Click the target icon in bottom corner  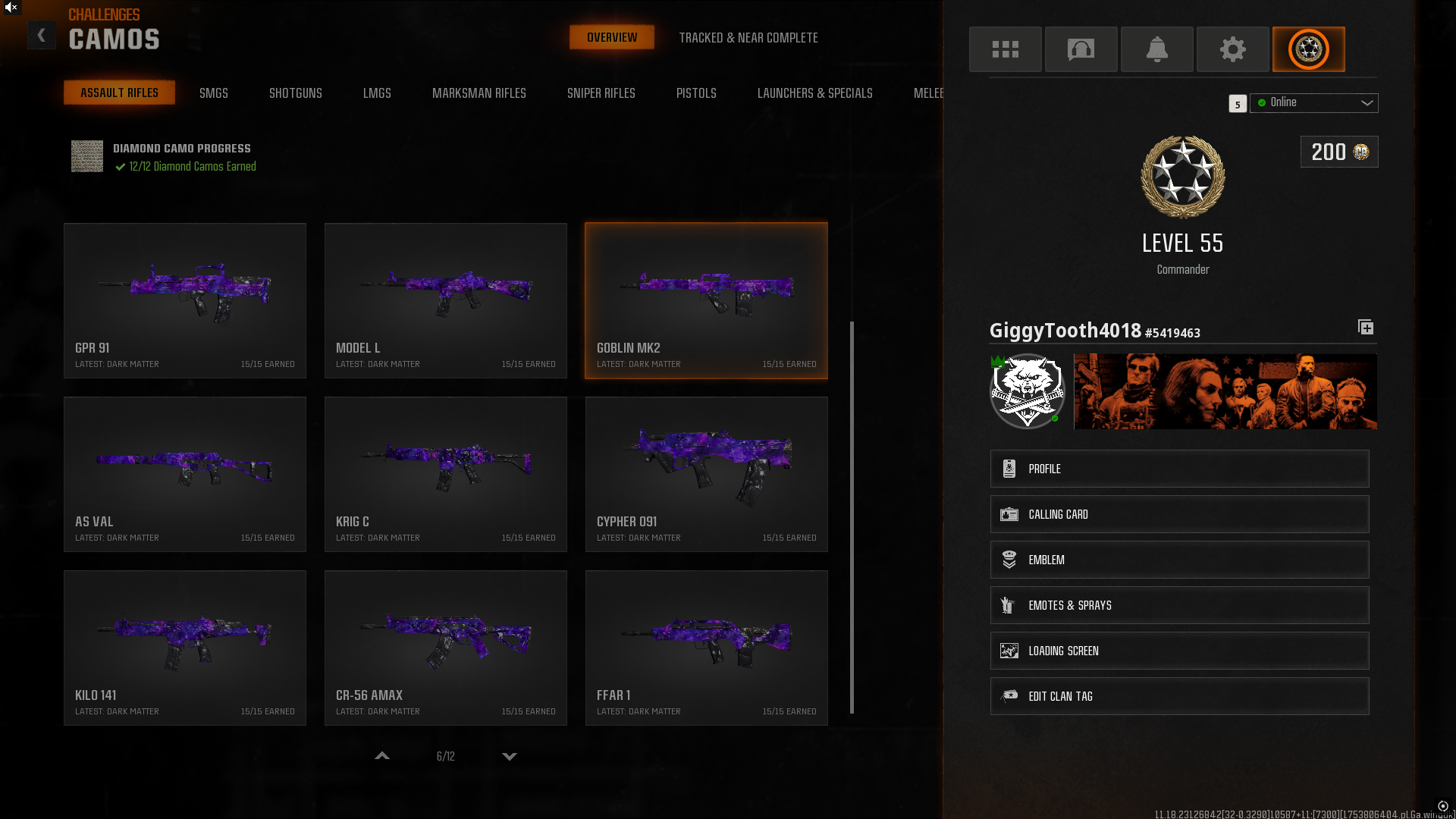click(1443, 806)
